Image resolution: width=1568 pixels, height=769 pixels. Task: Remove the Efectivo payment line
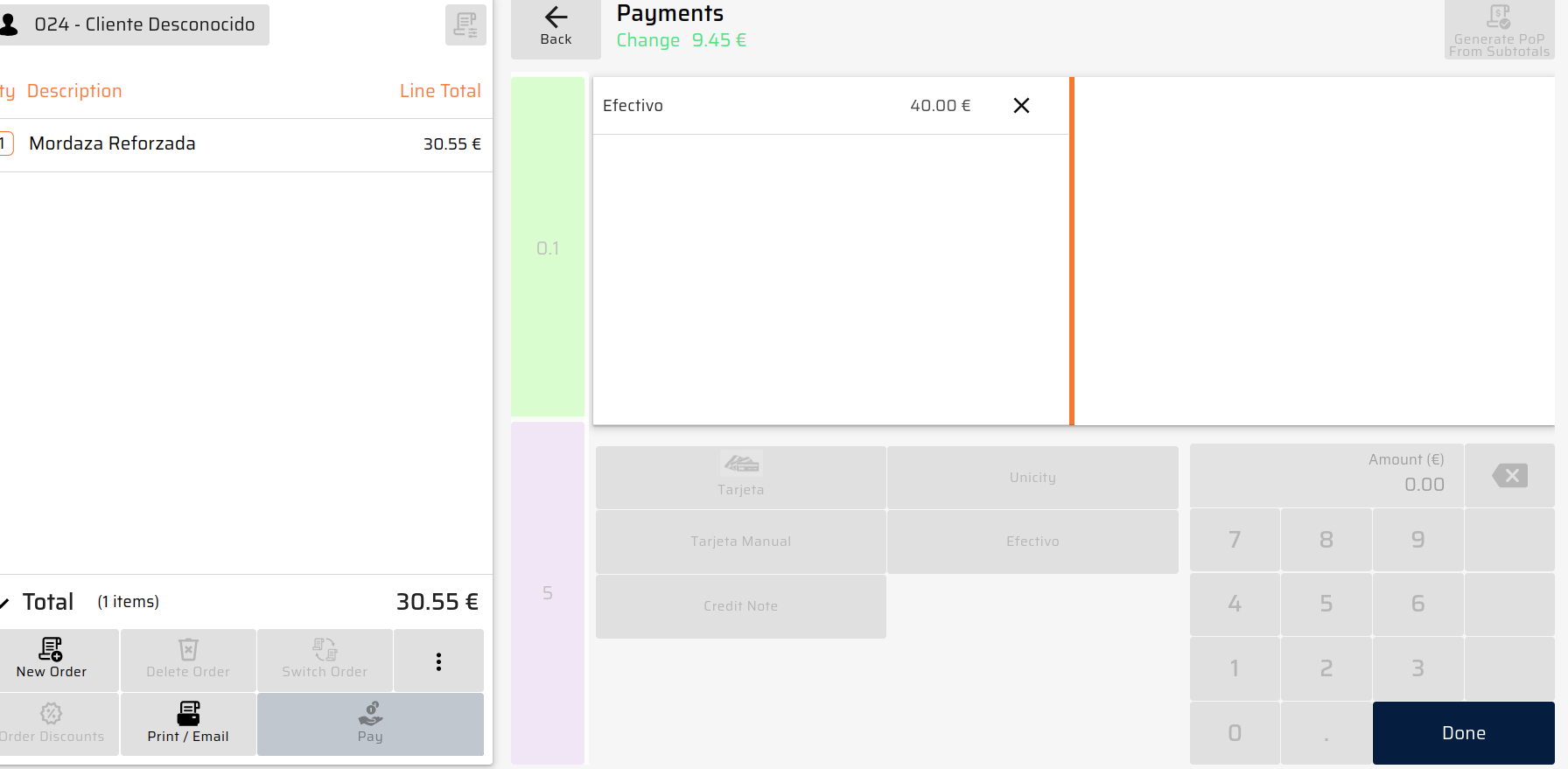click(1021, 106)
